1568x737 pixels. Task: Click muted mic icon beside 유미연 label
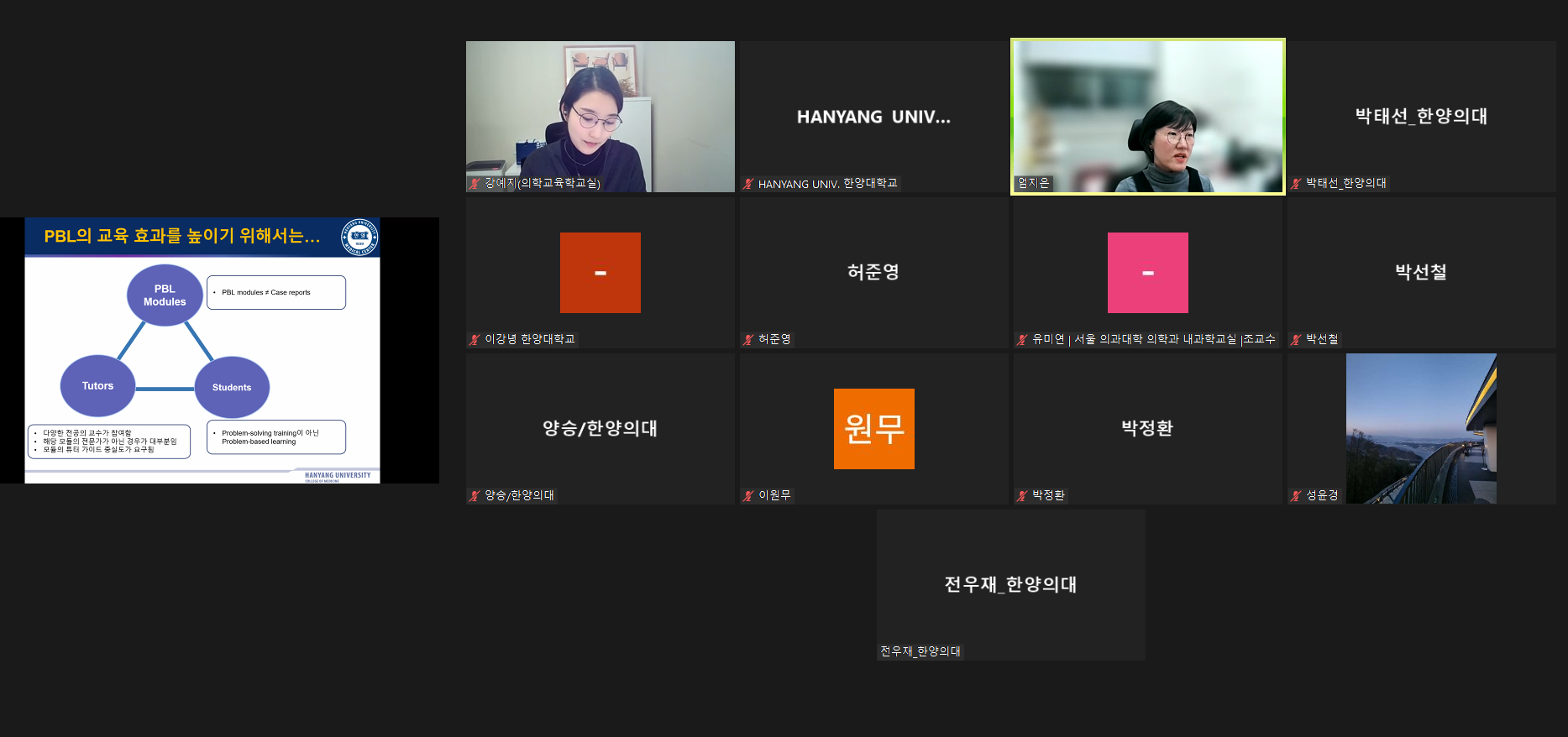click(1022, 339)
